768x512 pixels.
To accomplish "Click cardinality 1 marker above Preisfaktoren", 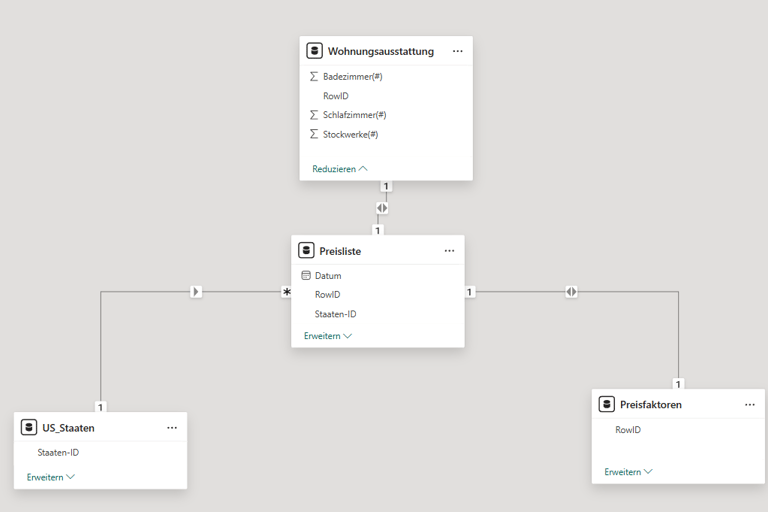I will click(x=678, y=384).
